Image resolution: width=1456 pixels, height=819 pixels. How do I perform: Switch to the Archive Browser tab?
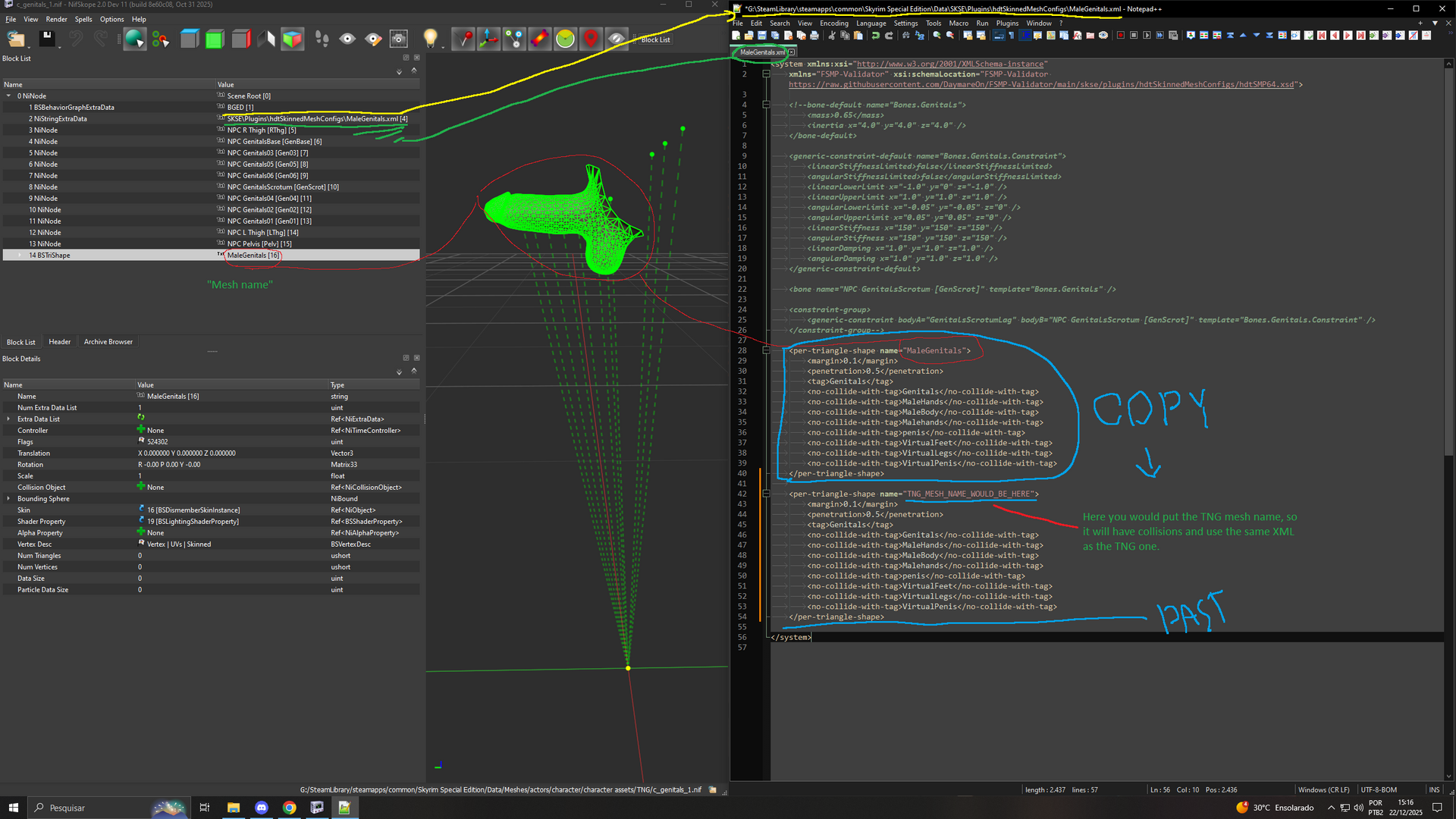tap(108, 342)
